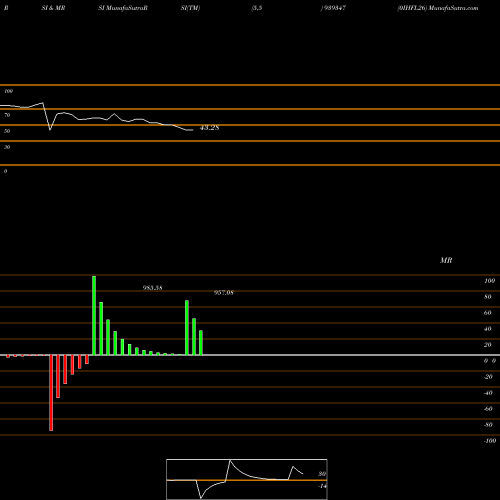
Task: Click the -14 label beside mini chart
Action: 322,486
